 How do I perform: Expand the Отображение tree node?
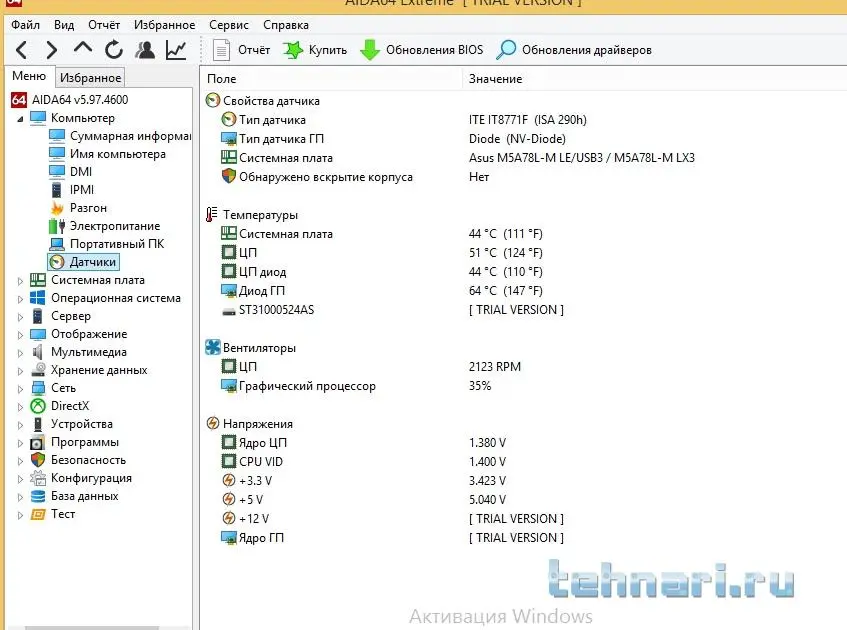click(20, 335)
